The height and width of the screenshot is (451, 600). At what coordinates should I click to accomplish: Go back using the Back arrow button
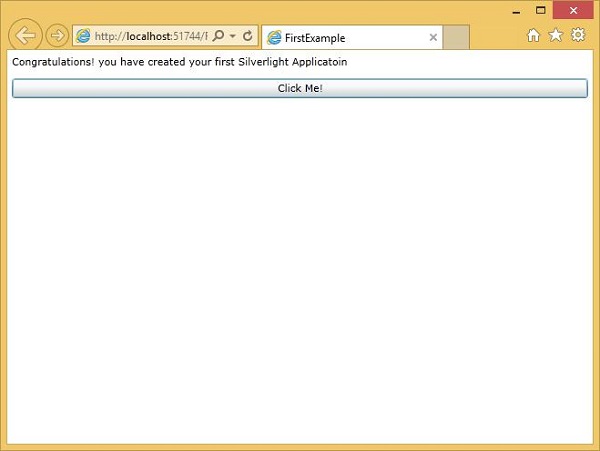point(26,36)
